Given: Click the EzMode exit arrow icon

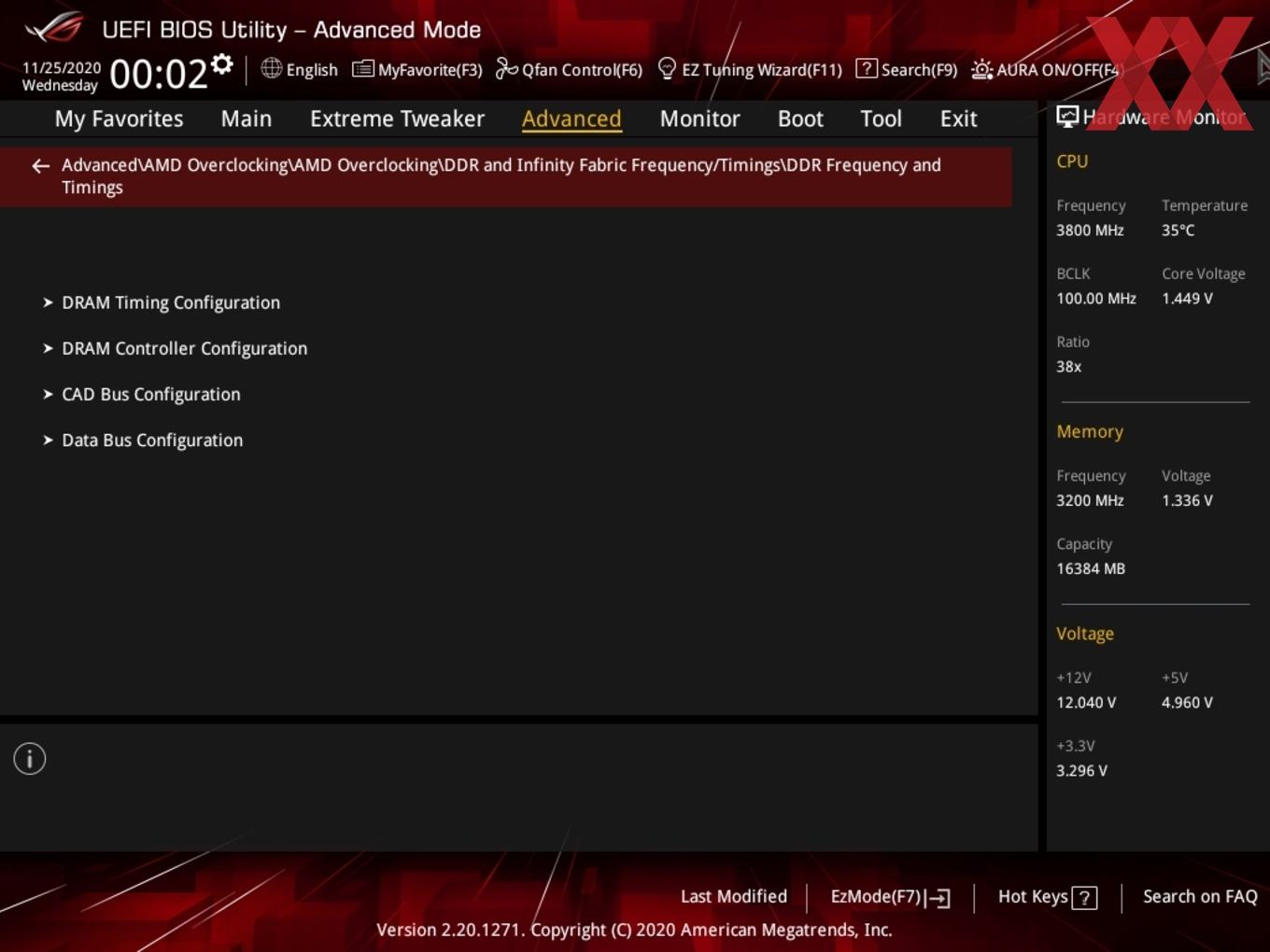Looking at the screenshot, I should click(939, 898).
